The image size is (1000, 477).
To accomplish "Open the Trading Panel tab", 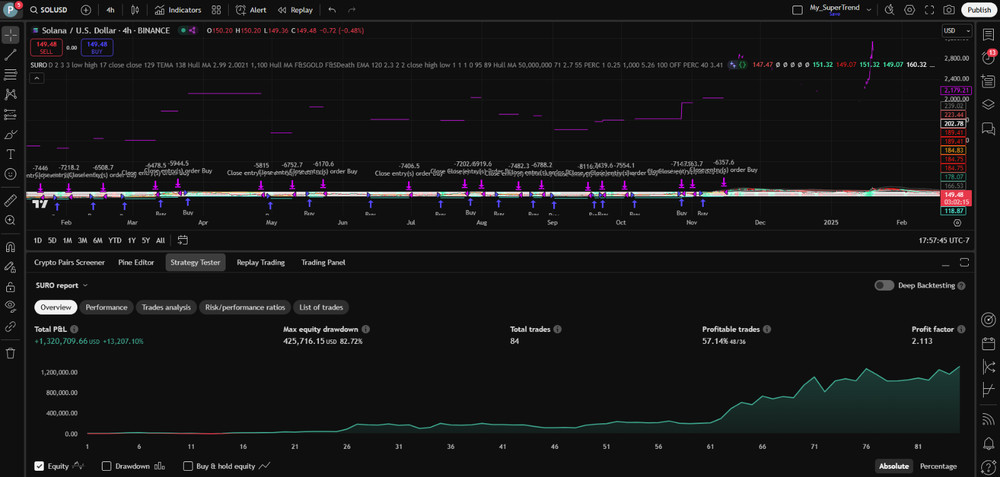I will 323,262.
